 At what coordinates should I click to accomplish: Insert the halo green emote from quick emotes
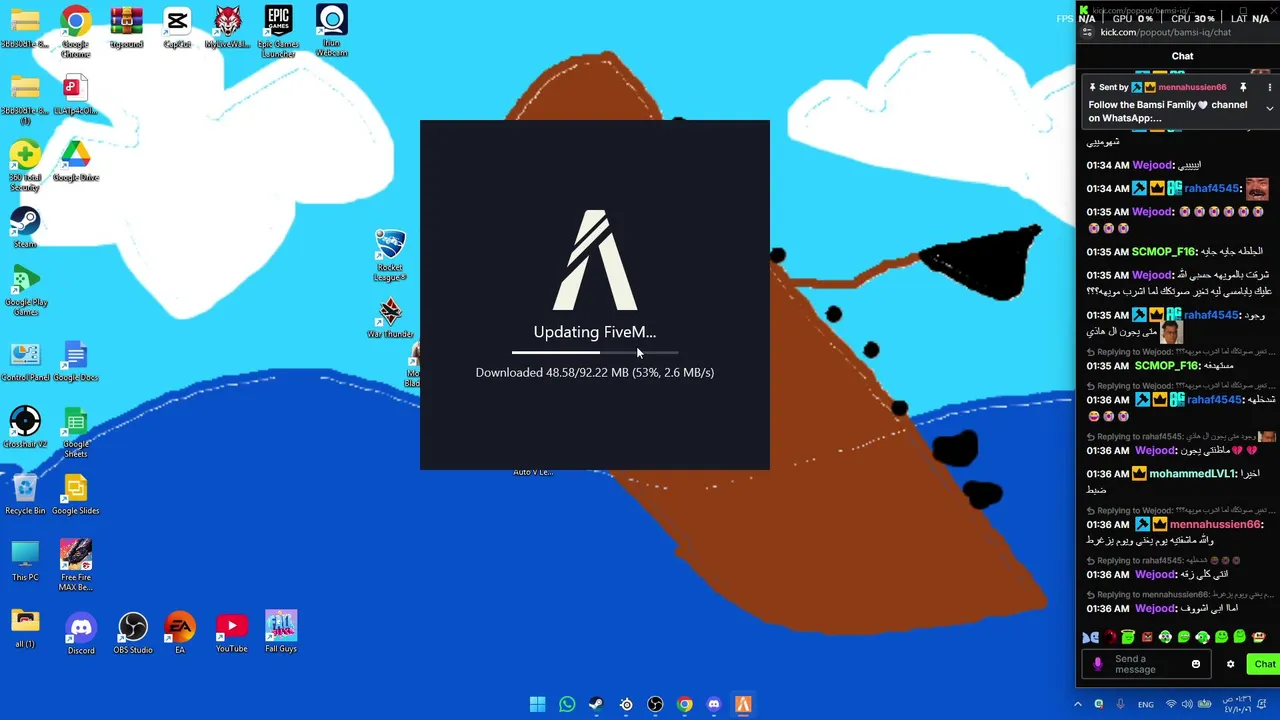tap(1128, 637)
